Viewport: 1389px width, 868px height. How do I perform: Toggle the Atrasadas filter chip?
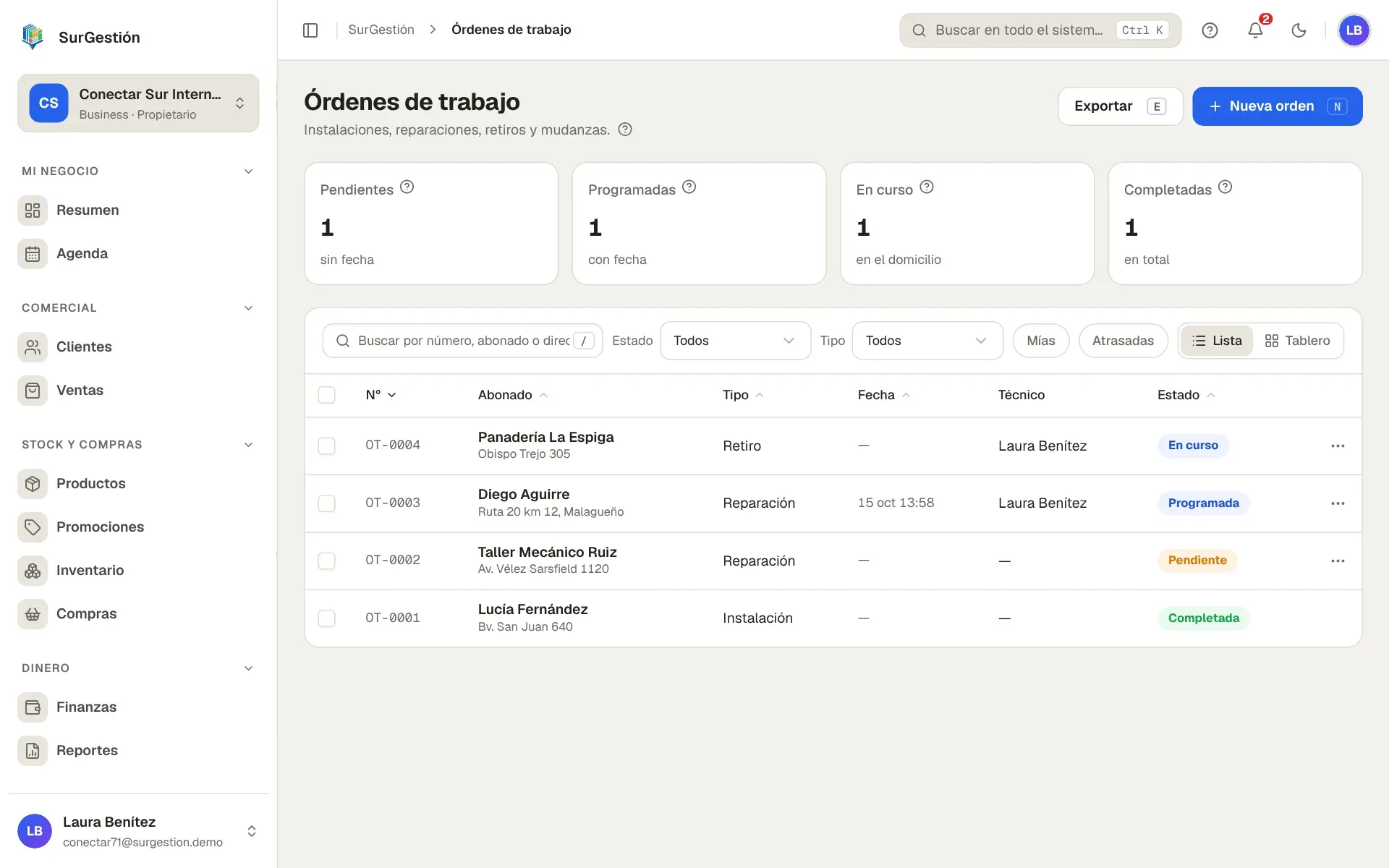click(1123, 341)
